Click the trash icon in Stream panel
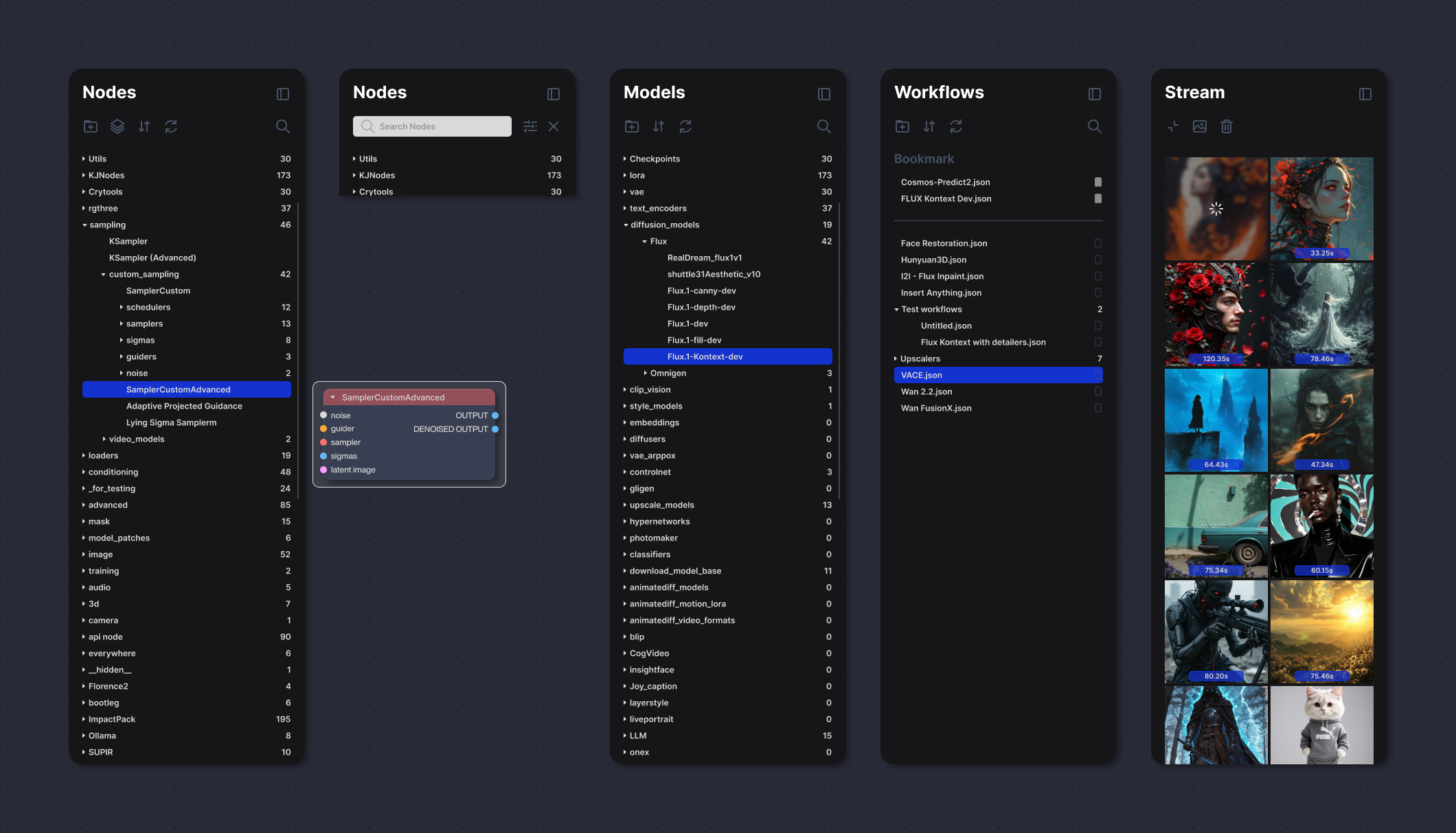The width and height of the screenshot is (1456, 833). click(1227, 126)
